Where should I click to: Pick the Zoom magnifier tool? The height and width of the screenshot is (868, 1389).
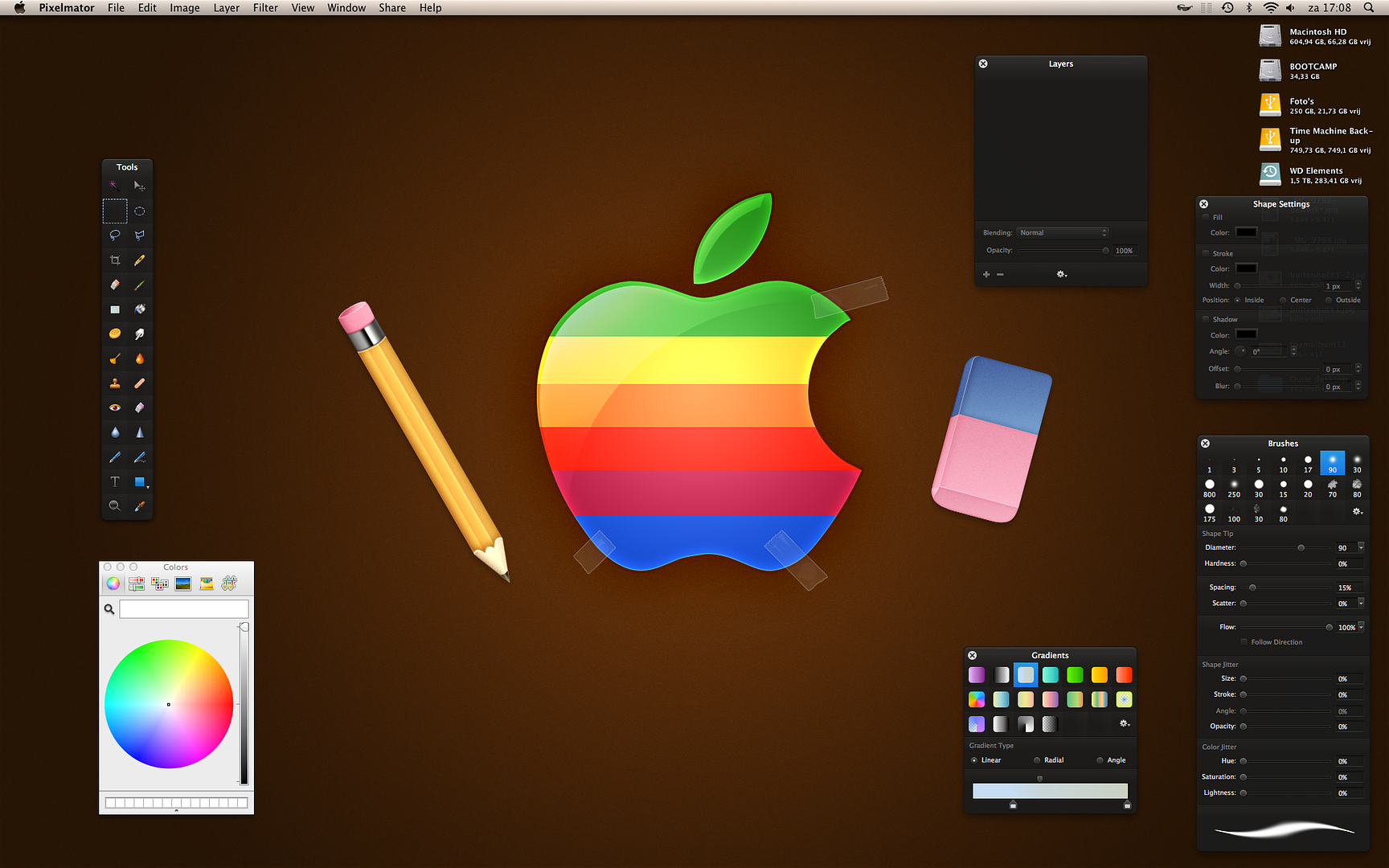pos(115,506)
